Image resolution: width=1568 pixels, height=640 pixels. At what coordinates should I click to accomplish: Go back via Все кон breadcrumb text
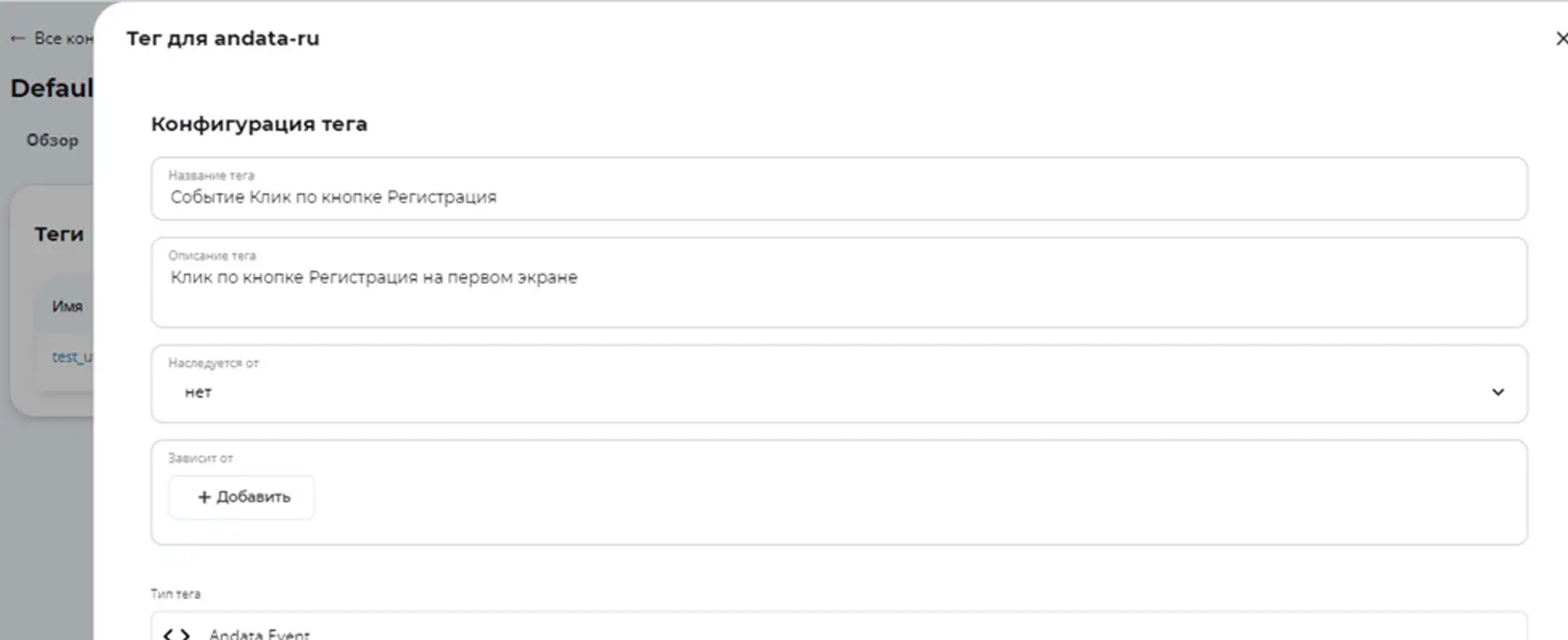[63, 38]
